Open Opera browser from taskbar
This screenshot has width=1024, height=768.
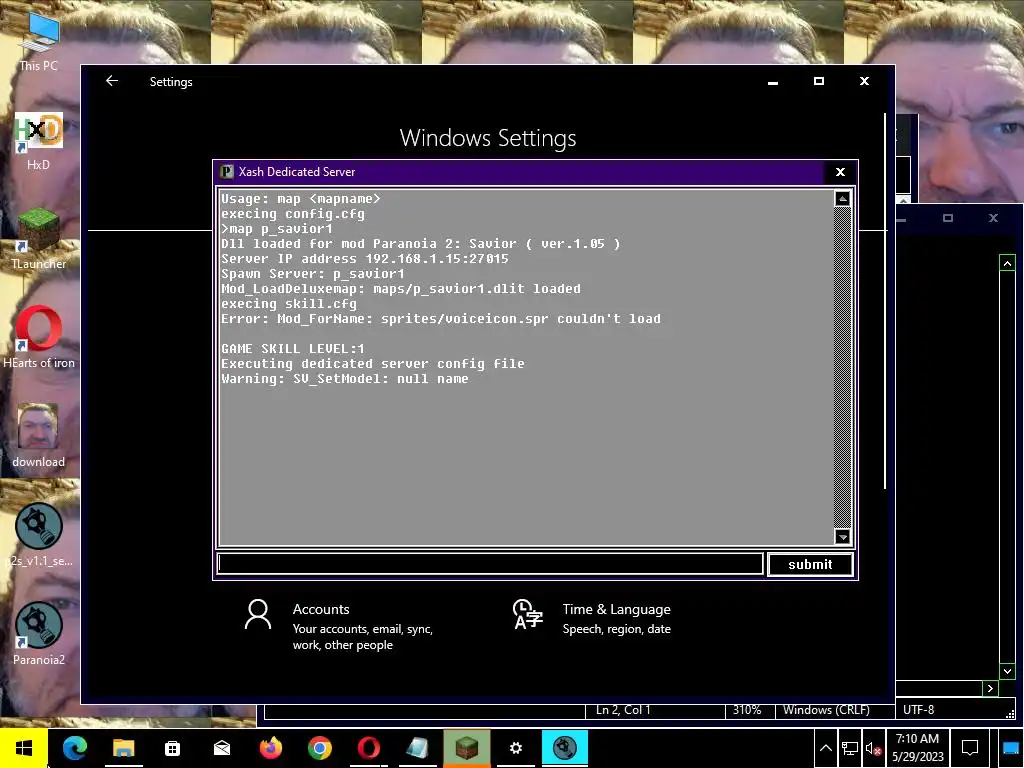click(x=368, y=748)
